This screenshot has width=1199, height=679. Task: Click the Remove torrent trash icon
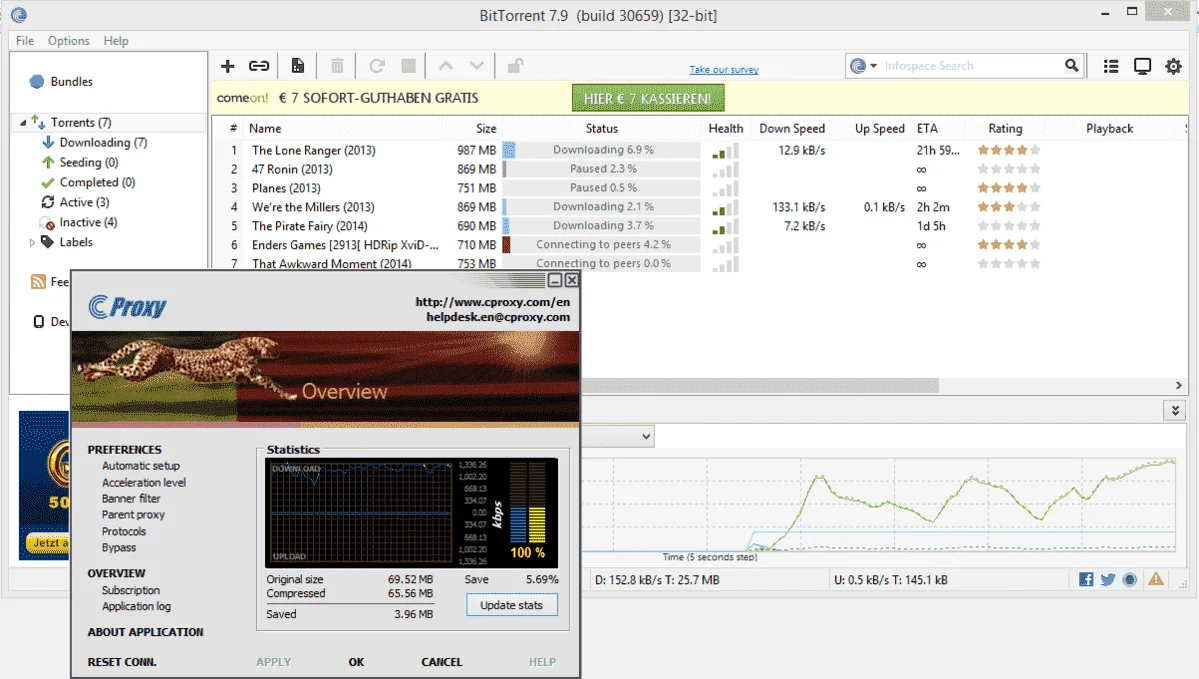coord(337,67)
